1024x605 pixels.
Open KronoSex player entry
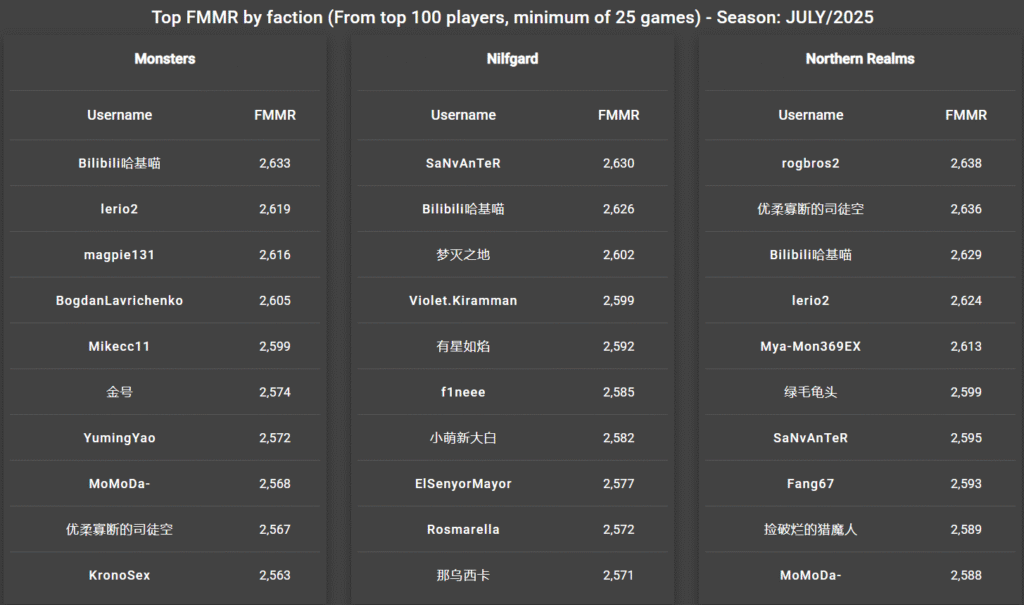tap(120, 575)
